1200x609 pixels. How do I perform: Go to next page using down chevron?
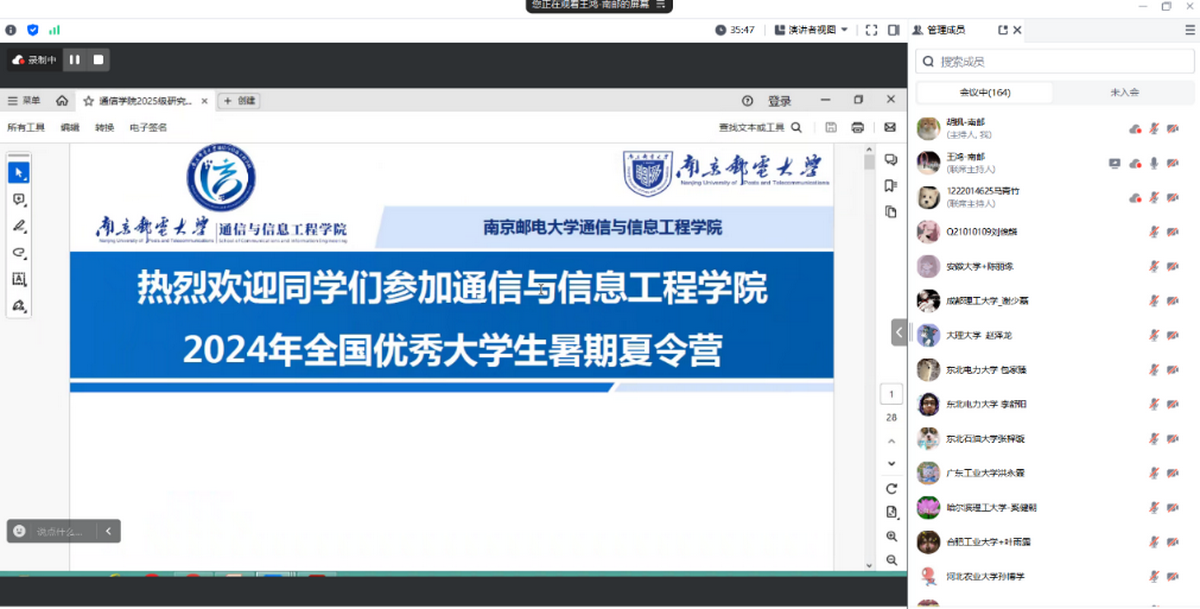pyautogui.click(x=891, y=463)
